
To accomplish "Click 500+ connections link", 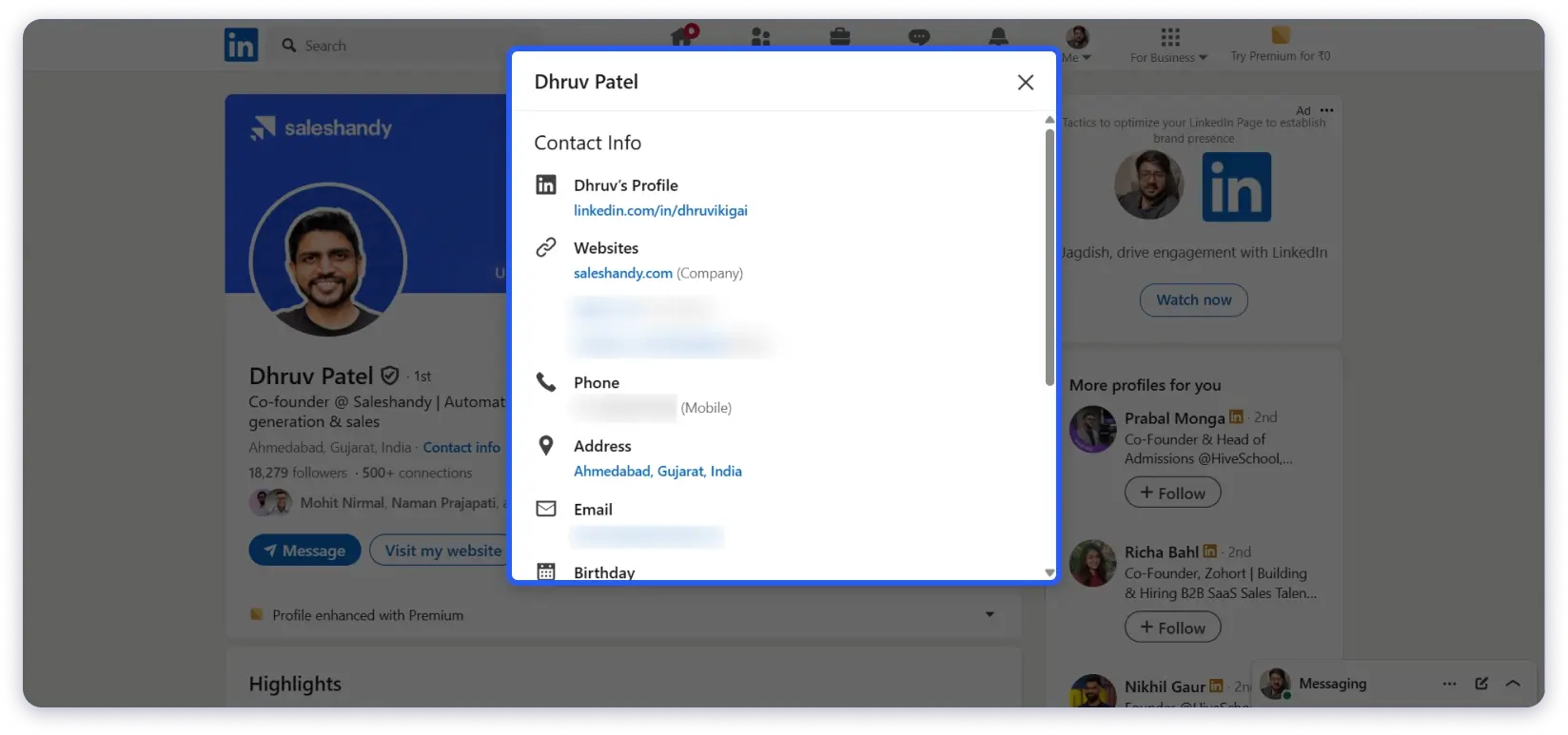I will (x=417, y=473).
